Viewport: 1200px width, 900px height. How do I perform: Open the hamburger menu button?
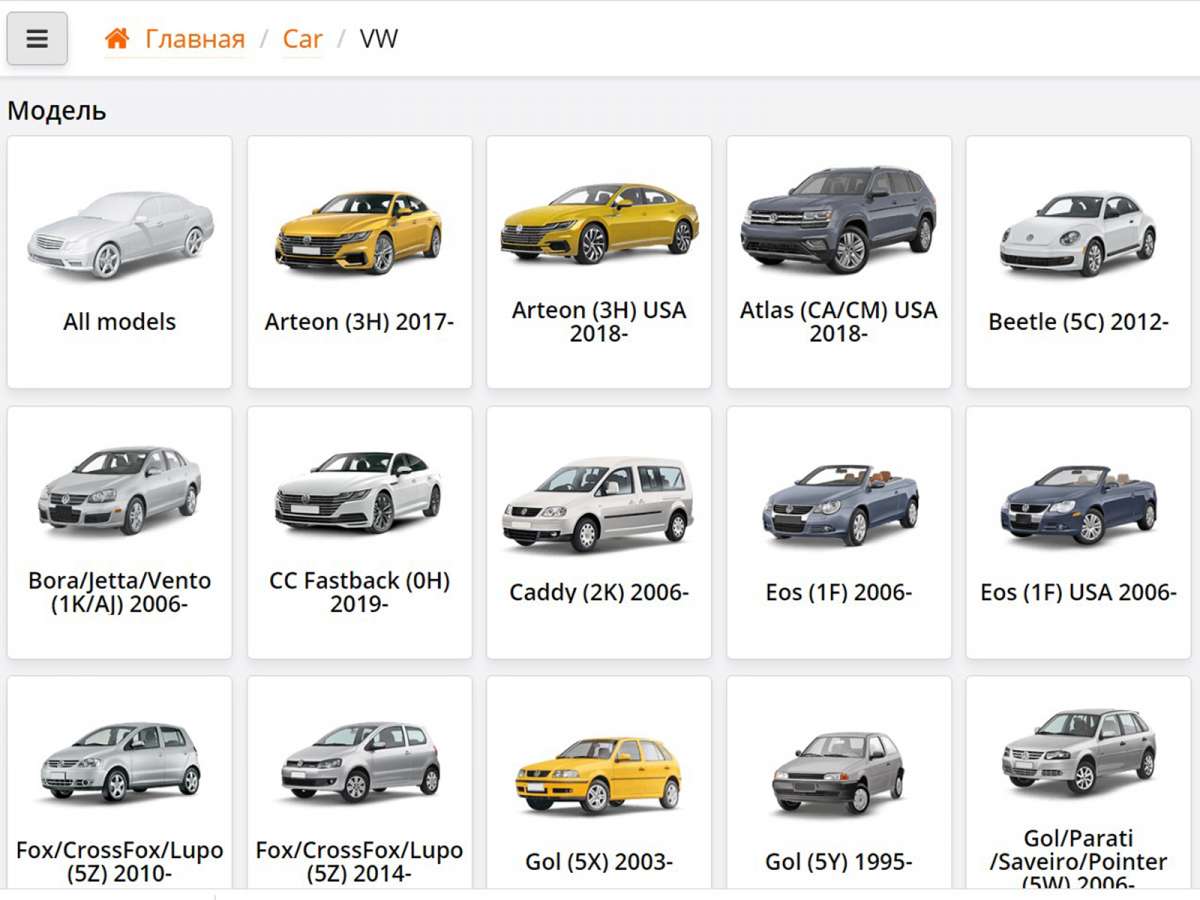click(37, 39)
